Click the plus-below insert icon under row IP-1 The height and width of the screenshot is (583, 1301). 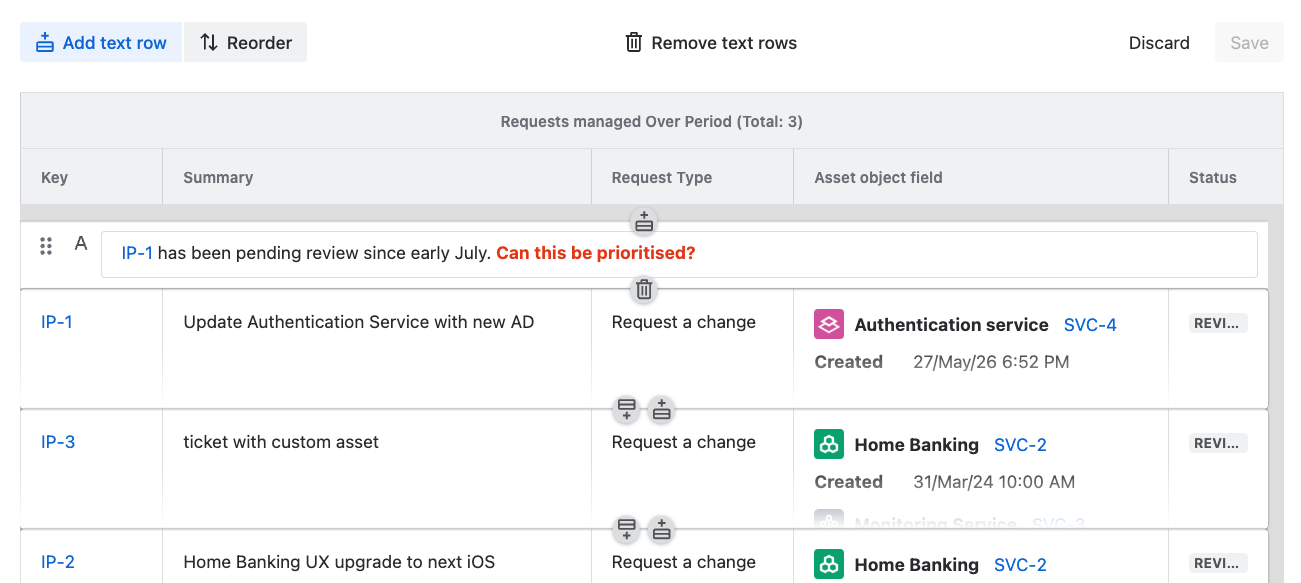click(627, 409)
